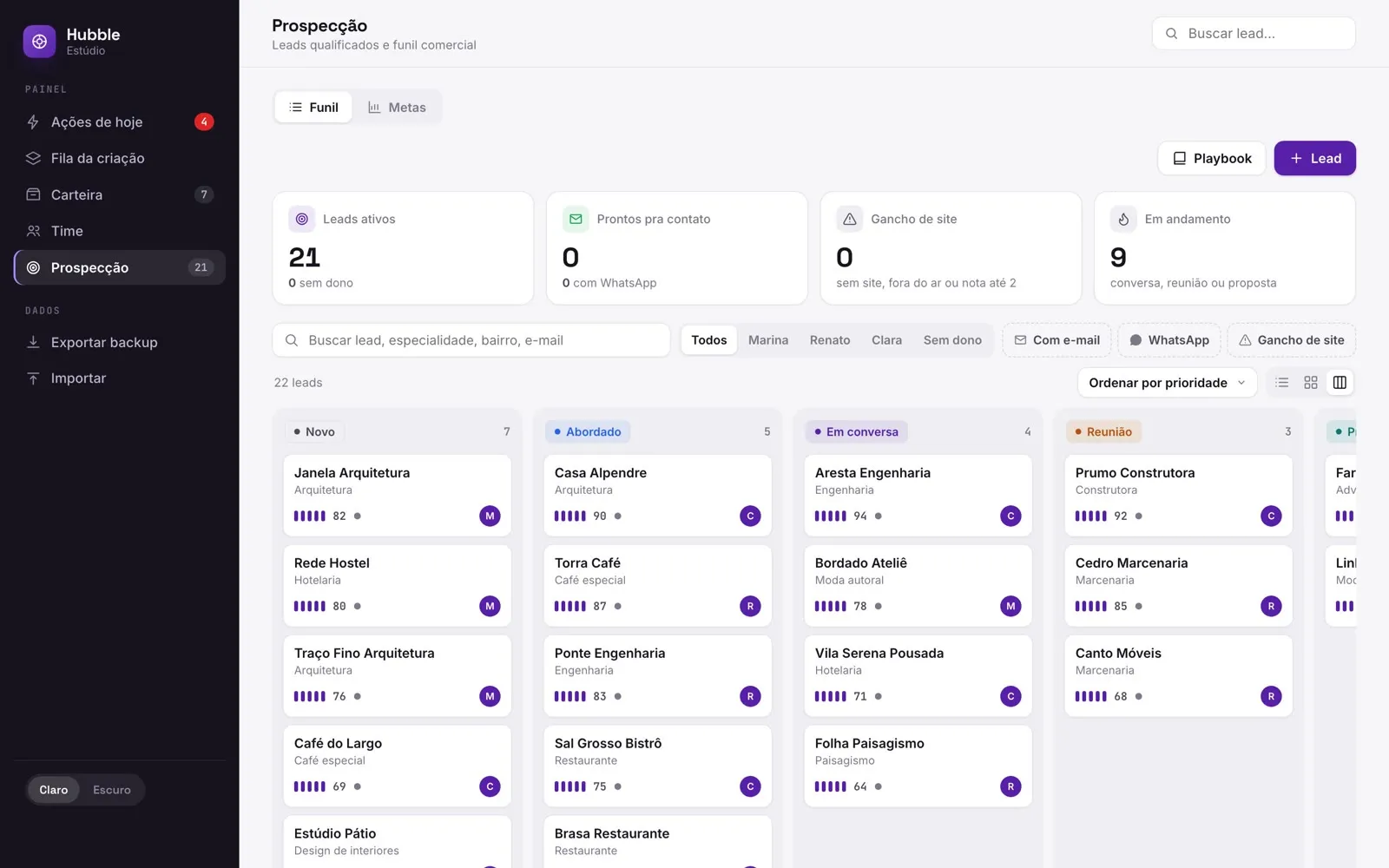This screenshot has width=1389, height=868.
Task: Open the Vila Serena Pousada card
Action: [x=918, y=676]
